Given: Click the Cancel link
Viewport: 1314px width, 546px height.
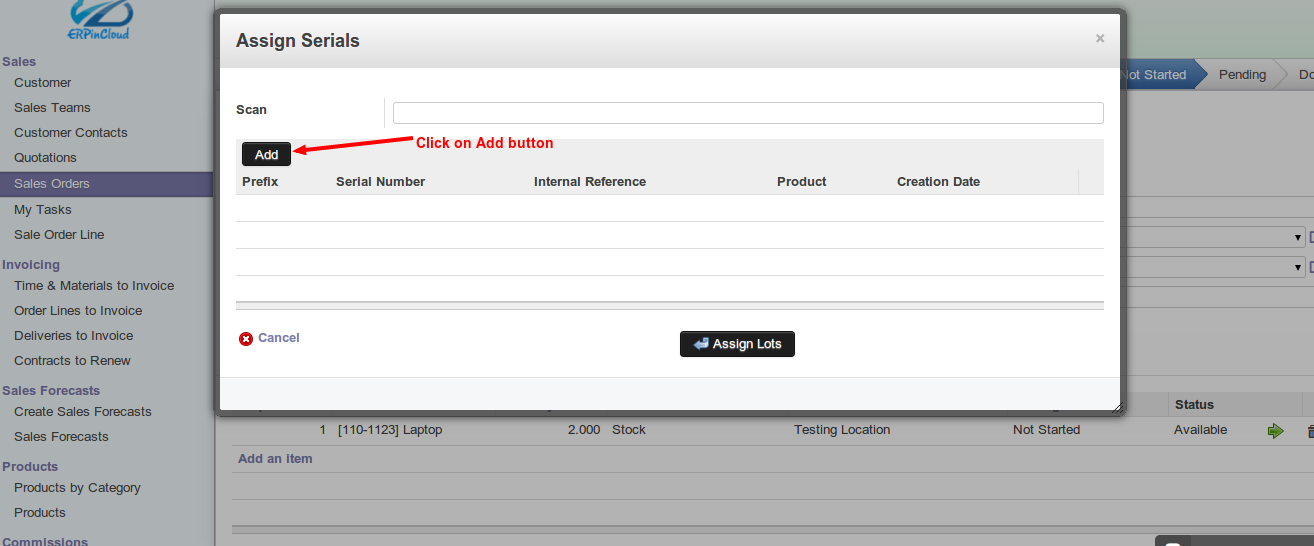Looking at the screenshot, I should click(279, 338).
